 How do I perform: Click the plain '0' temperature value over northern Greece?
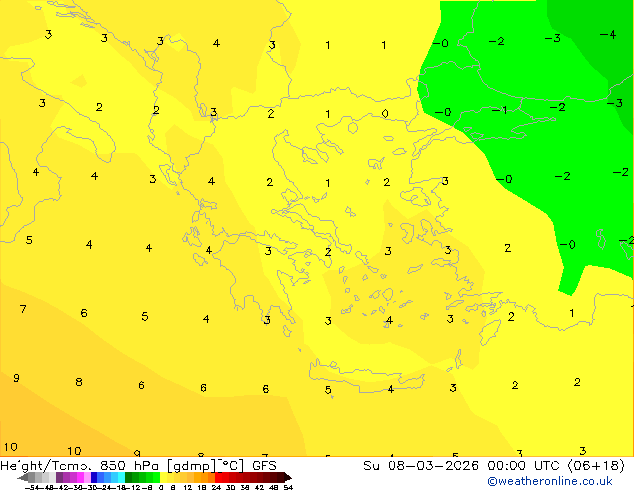point(385,114)
